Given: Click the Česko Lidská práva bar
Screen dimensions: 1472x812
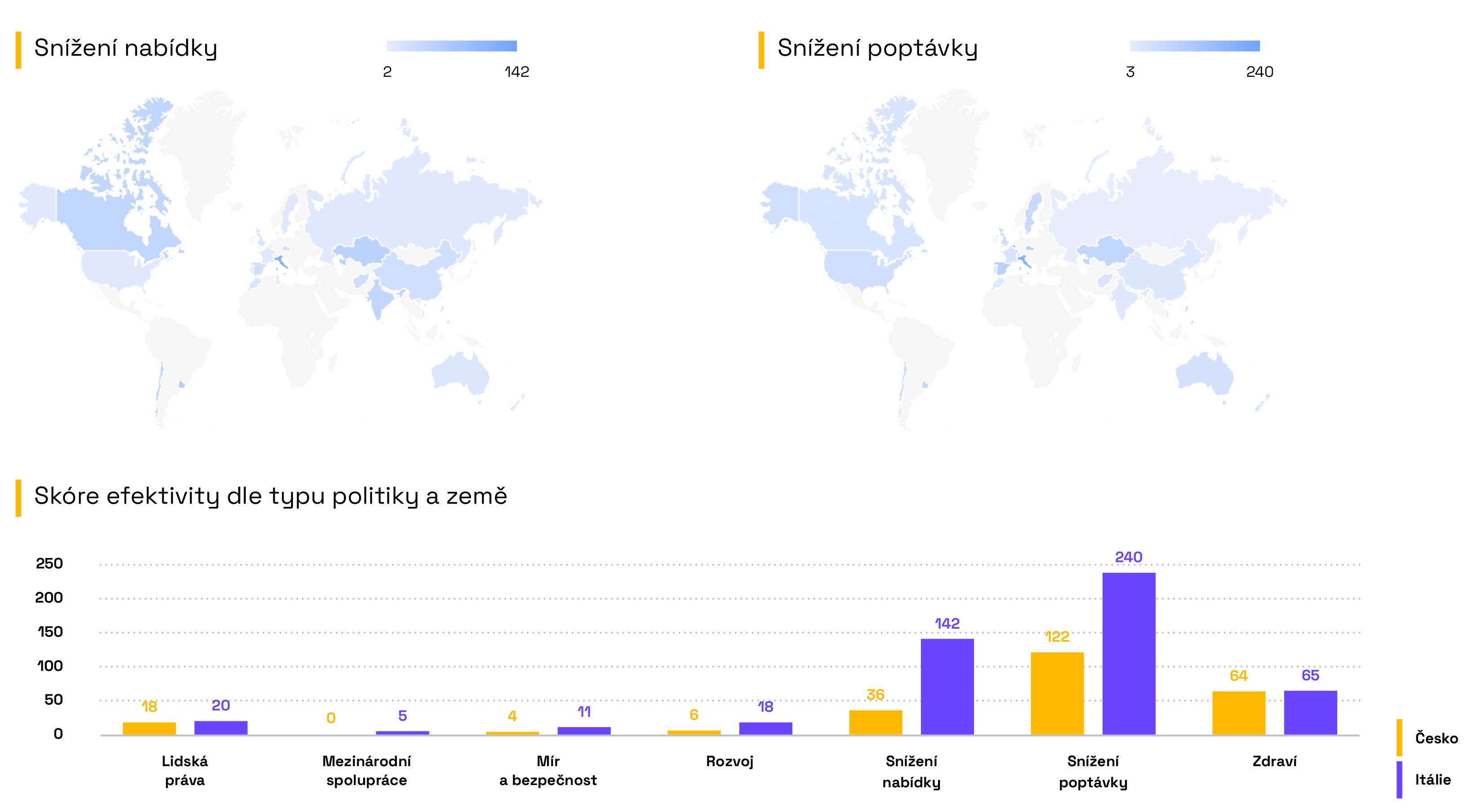Looking at the screenshot, I should pyautogui.click(x=149, y=728).
